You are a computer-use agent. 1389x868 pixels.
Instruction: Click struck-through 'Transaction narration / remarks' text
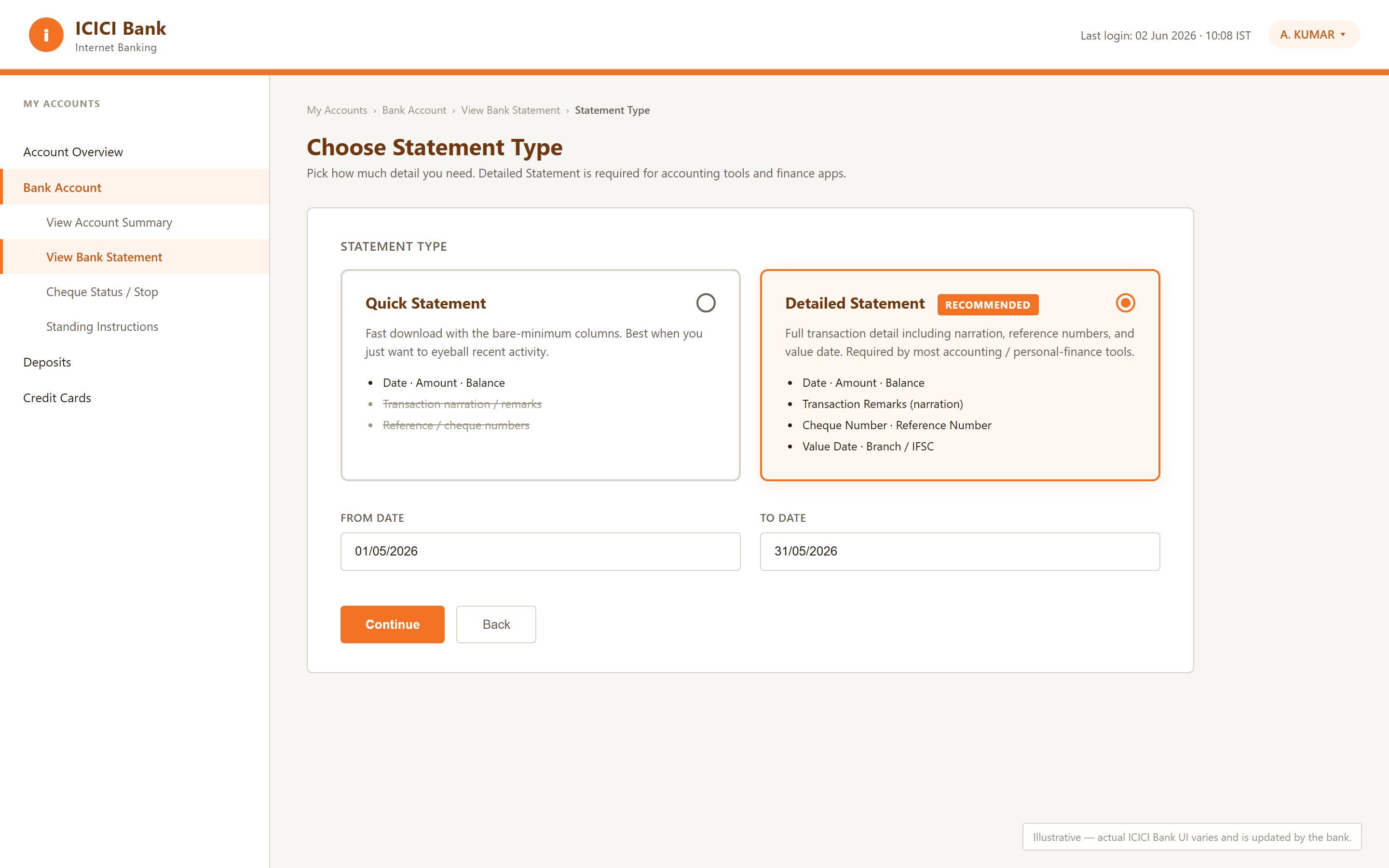tap(462, 404)
